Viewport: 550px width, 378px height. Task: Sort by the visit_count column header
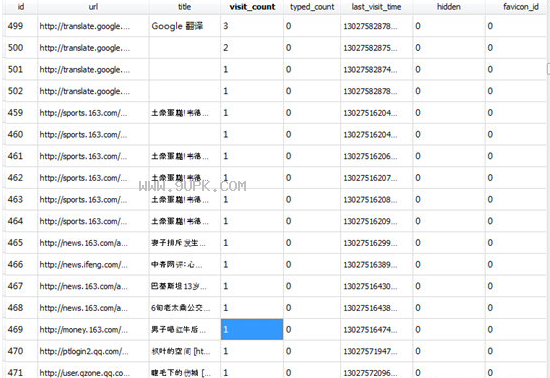(x=252, y=7)
